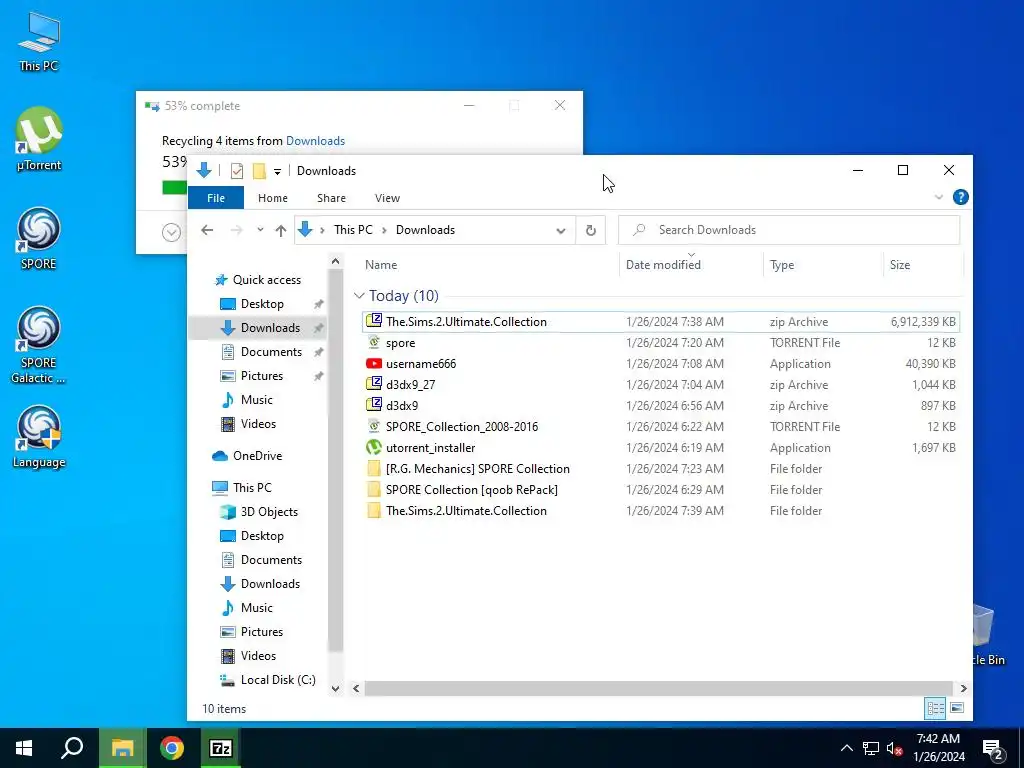This screenshot has height=768, width=1024.
Task: Select the spore torrent file
Action: (661, 343)
